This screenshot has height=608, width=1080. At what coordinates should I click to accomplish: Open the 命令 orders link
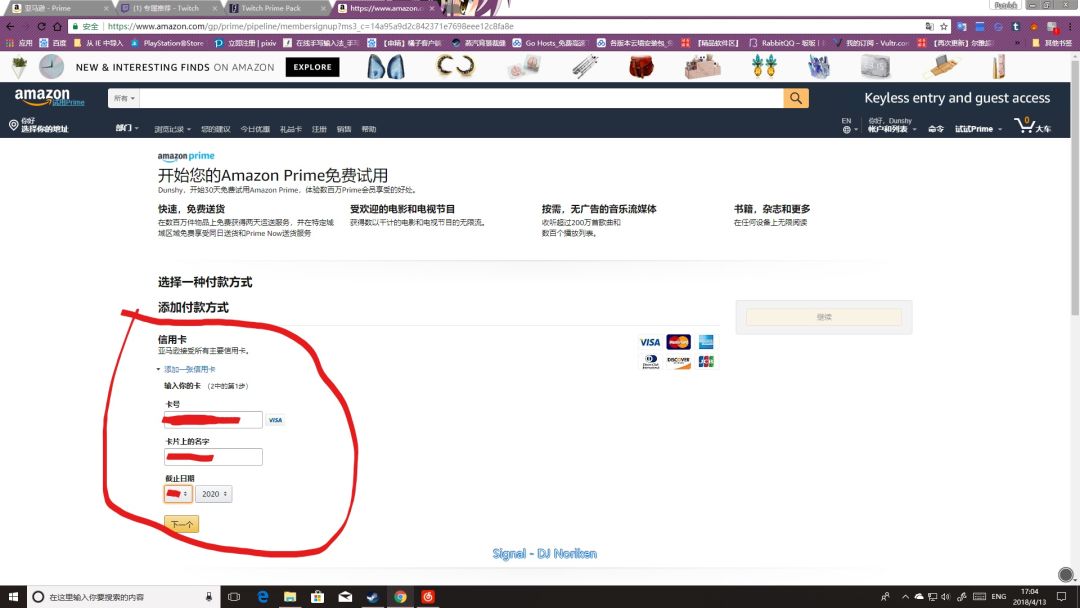coord(935,129)
